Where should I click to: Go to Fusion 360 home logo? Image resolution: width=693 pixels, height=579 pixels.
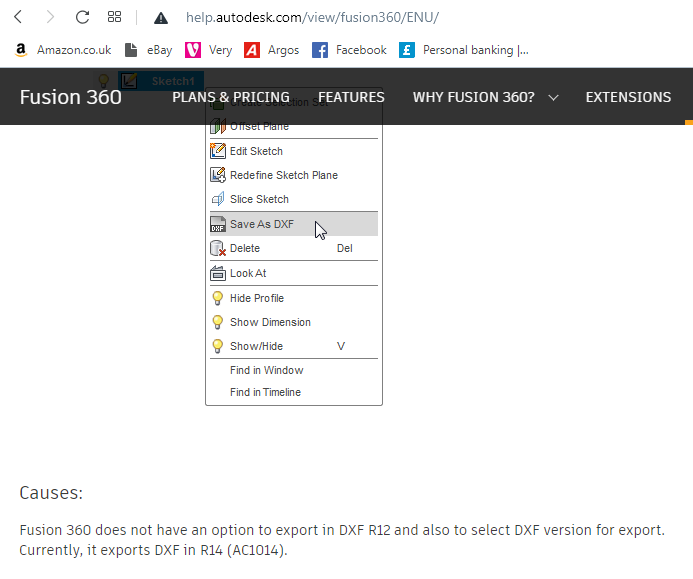(70, 97)
